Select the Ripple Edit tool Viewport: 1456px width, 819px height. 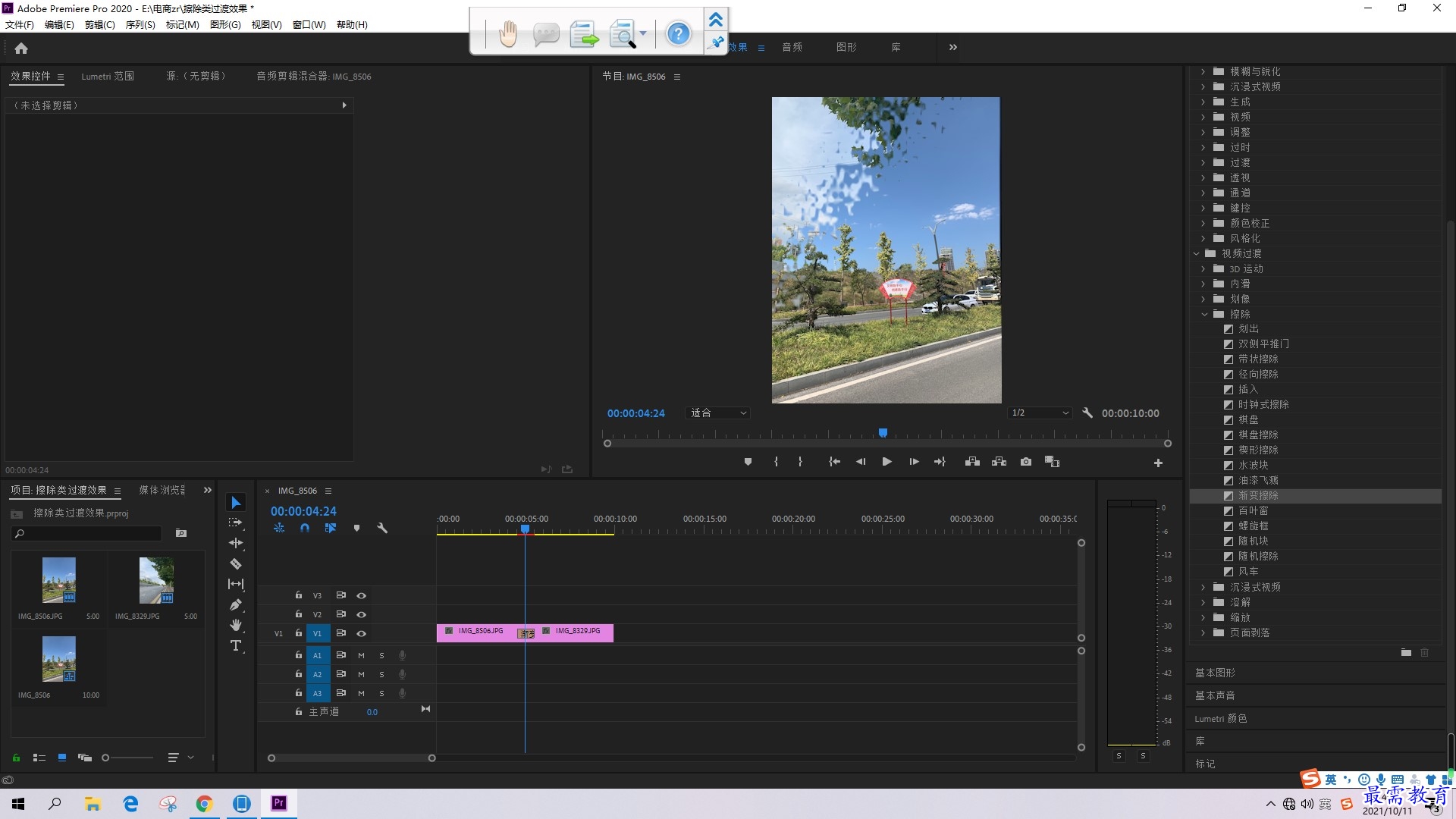click(x=236, y=543)
